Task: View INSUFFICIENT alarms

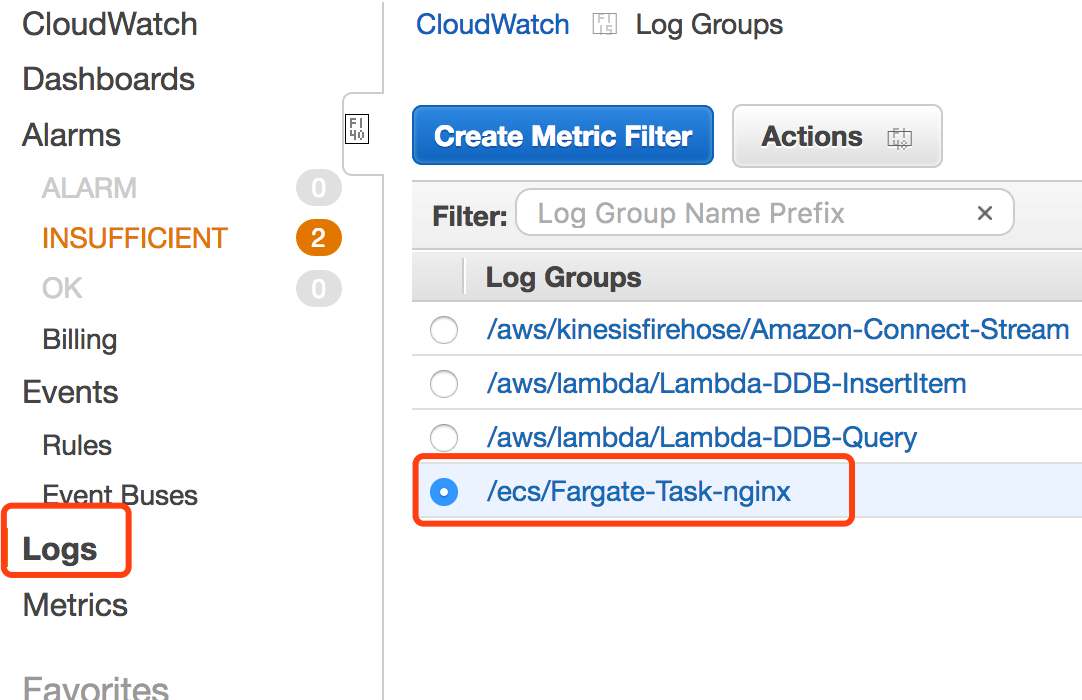Action: 135,239
